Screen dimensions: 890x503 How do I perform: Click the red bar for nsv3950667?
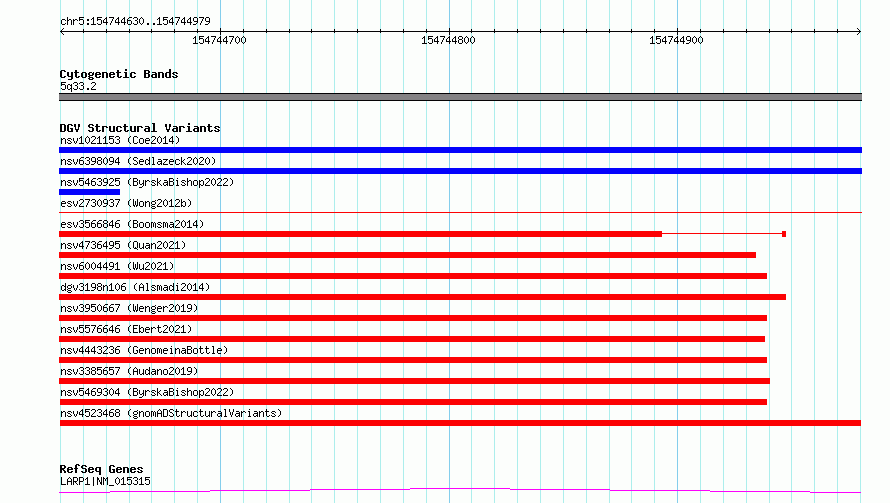click(x=413, y=318)
